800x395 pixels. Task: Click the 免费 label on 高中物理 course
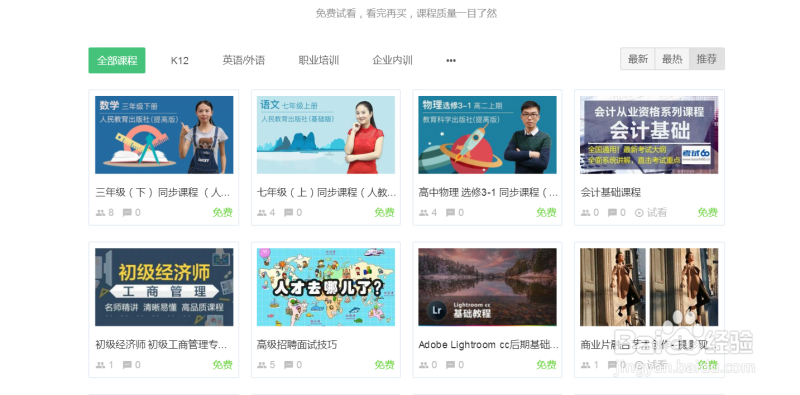point(546,212)
